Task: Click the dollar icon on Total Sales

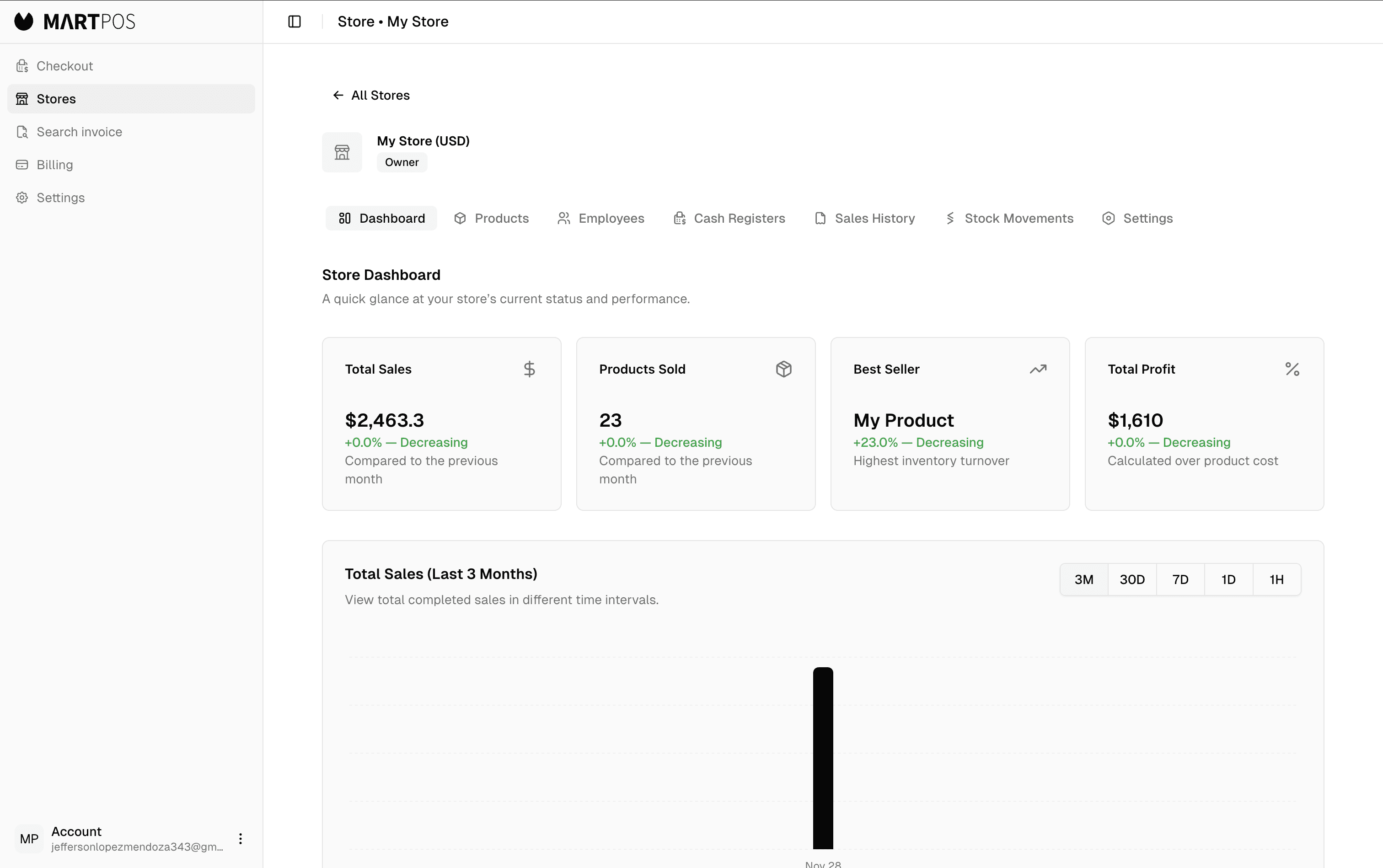Action: 529,369
